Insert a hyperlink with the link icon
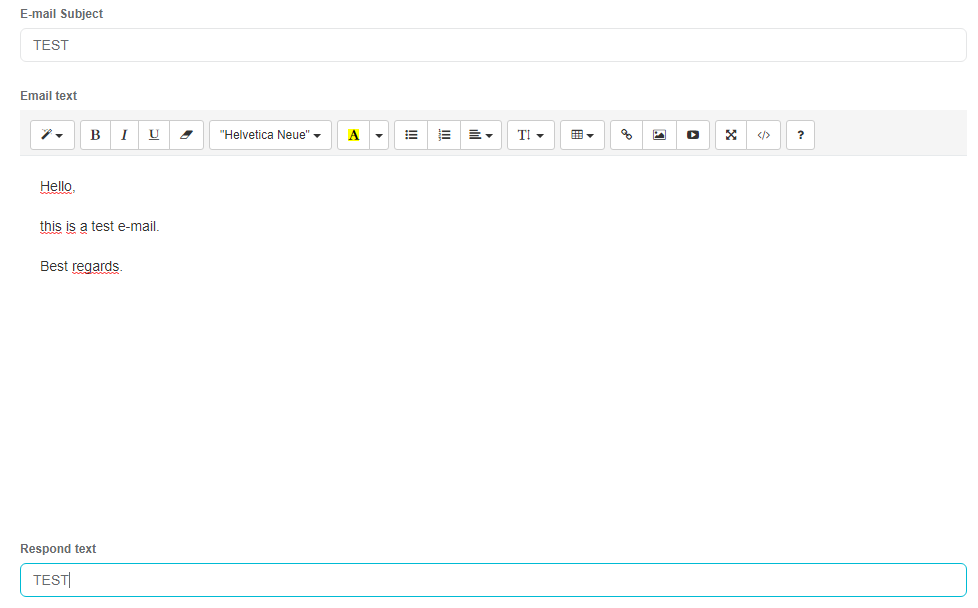 click(627, 135)
